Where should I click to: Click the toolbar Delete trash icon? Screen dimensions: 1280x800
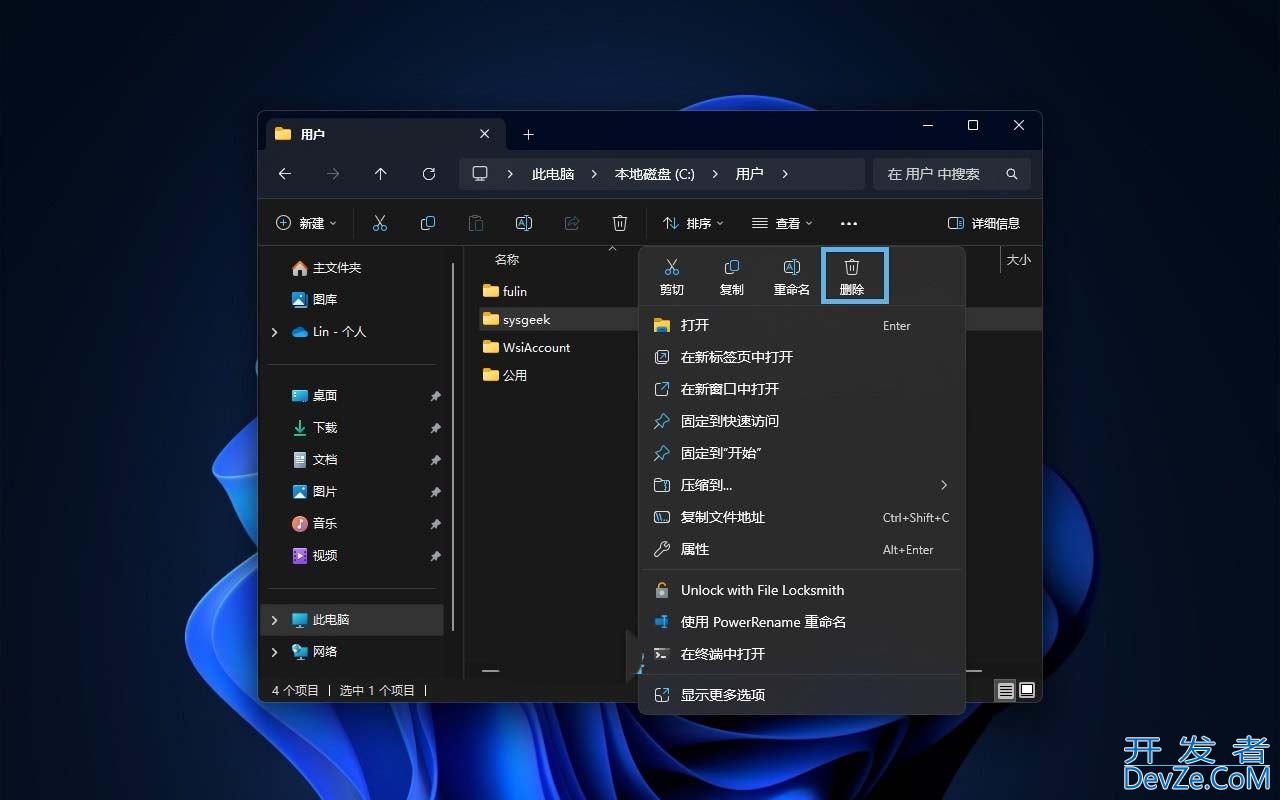point(620,223)
